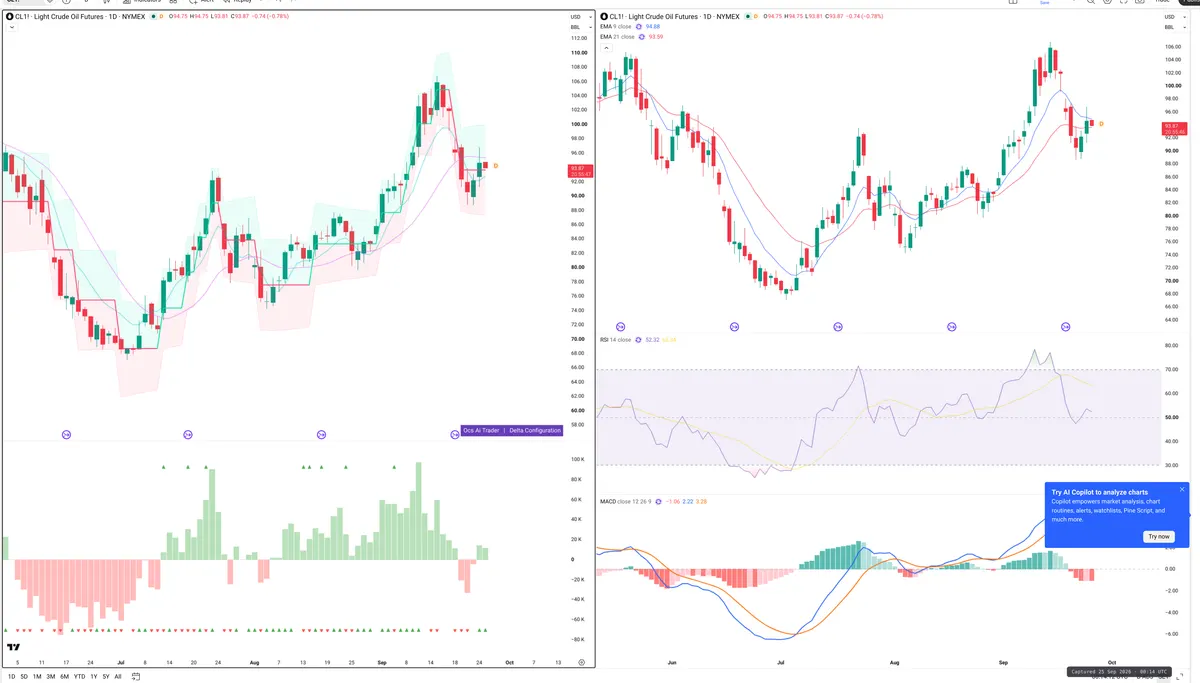Click first event marker on right chart timeline

[x=620, y=327]
